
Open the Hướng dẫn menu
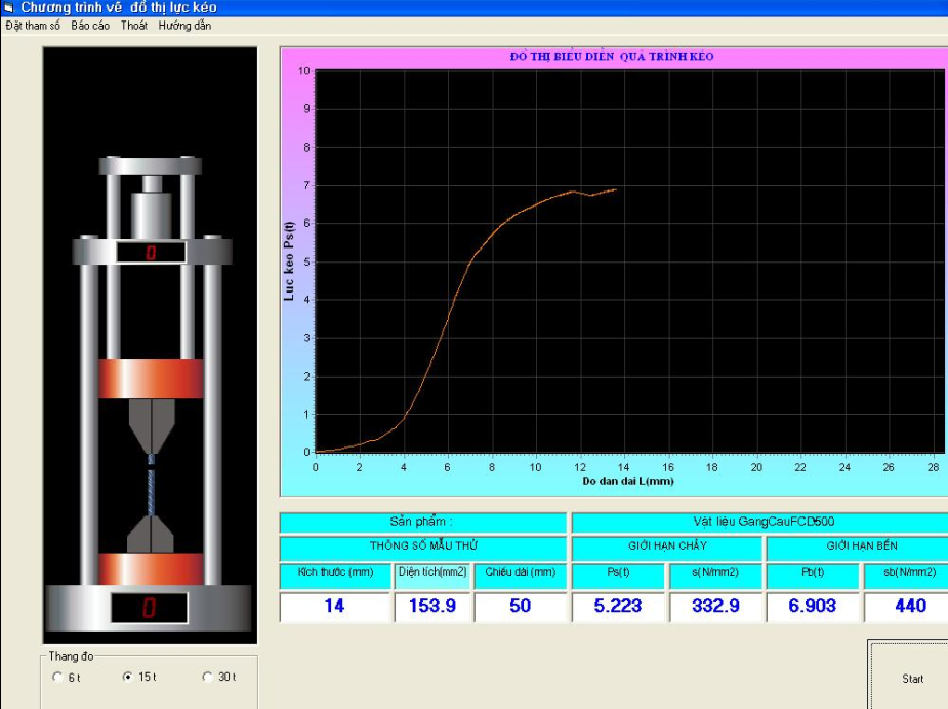pyautogui.click(x=185, y=25)
